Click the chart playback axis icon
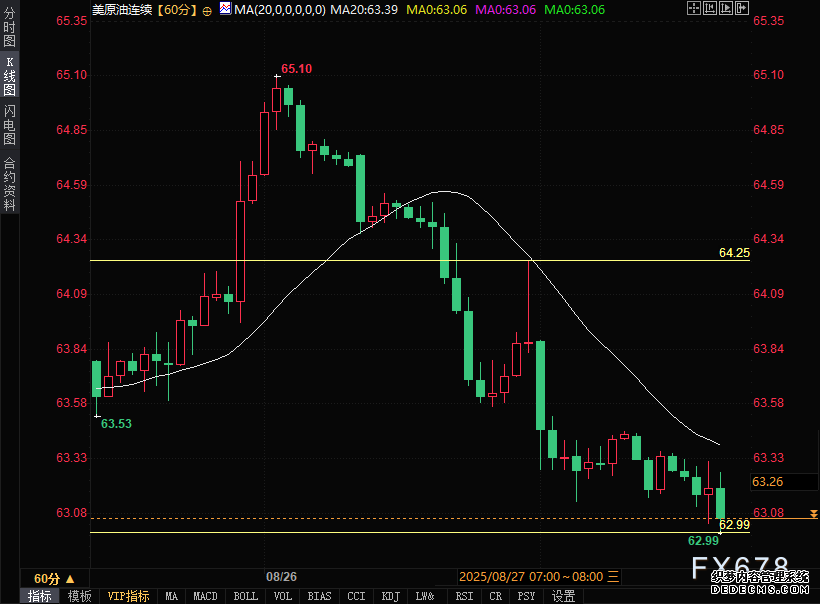The image size is (820, 604). (x=726, y=8)
